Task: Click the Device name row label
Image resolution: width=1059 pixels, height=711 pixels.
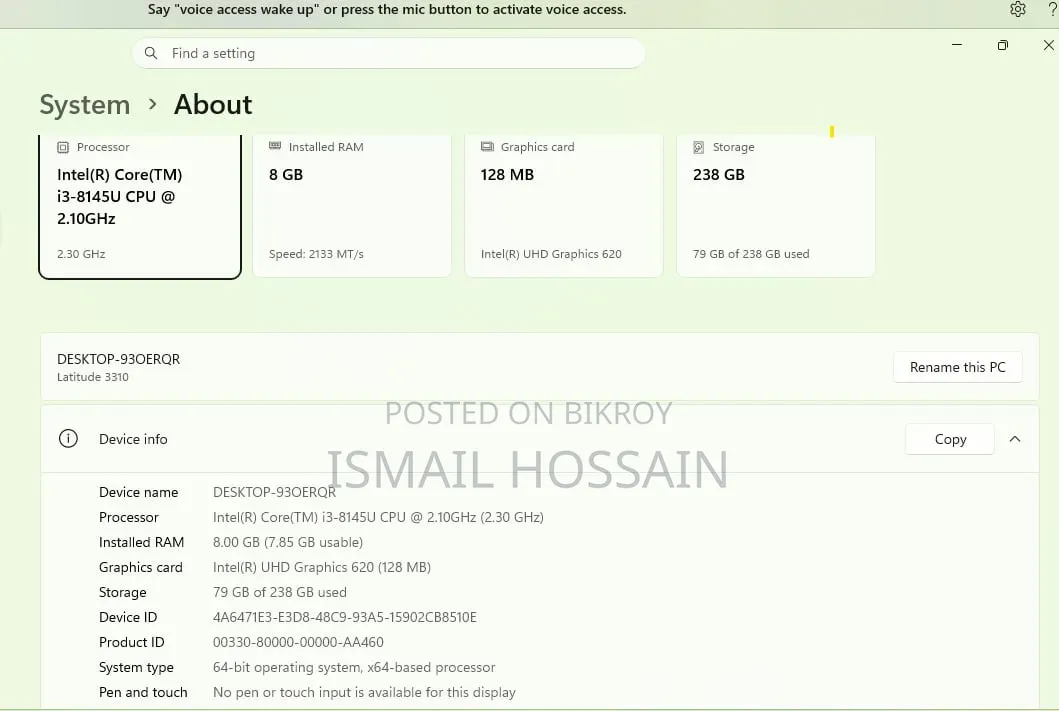Action: pyautogui.click(x=138, y=492)
